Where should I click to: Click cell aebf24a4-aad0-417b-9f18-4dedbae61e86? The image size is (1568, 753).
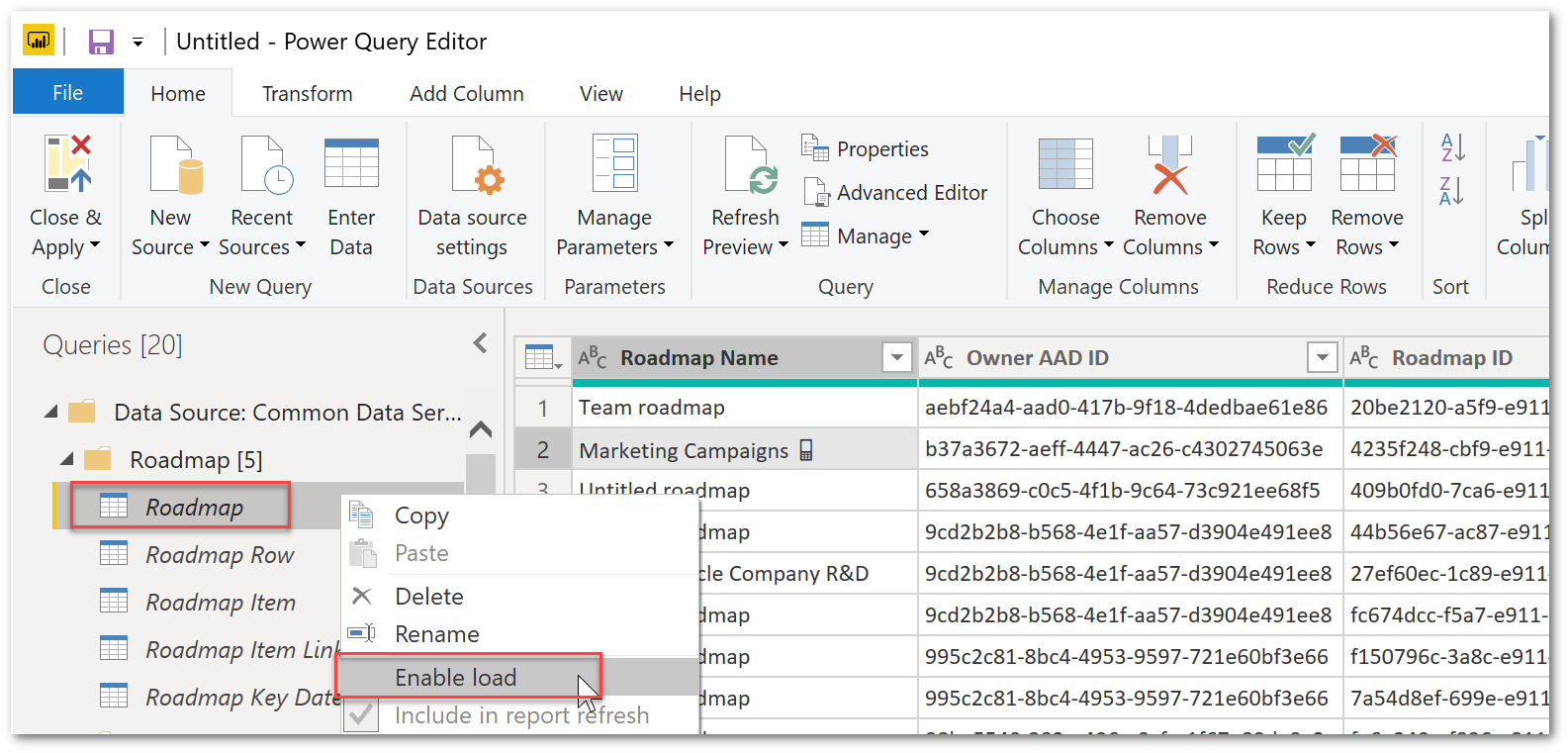coord(1130,408)
